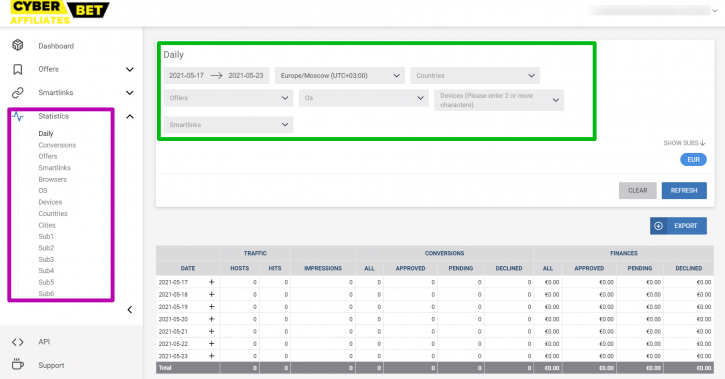
Task: Sort table by DATE column header
Action: click(x=188, y=268)
